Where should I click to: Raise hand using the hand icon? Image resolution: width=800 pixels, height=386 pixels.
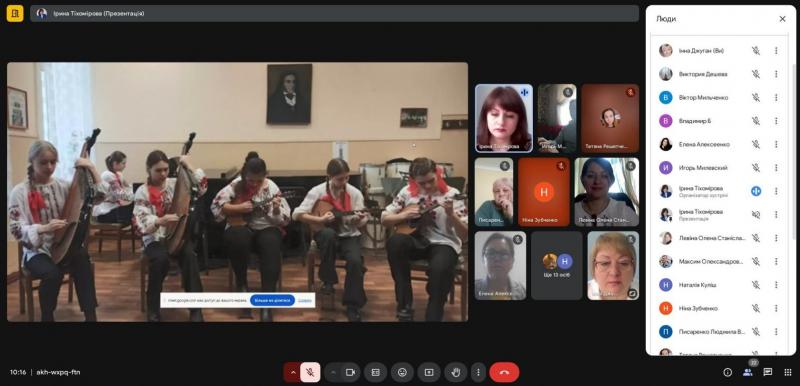click(x=456, y=372)
